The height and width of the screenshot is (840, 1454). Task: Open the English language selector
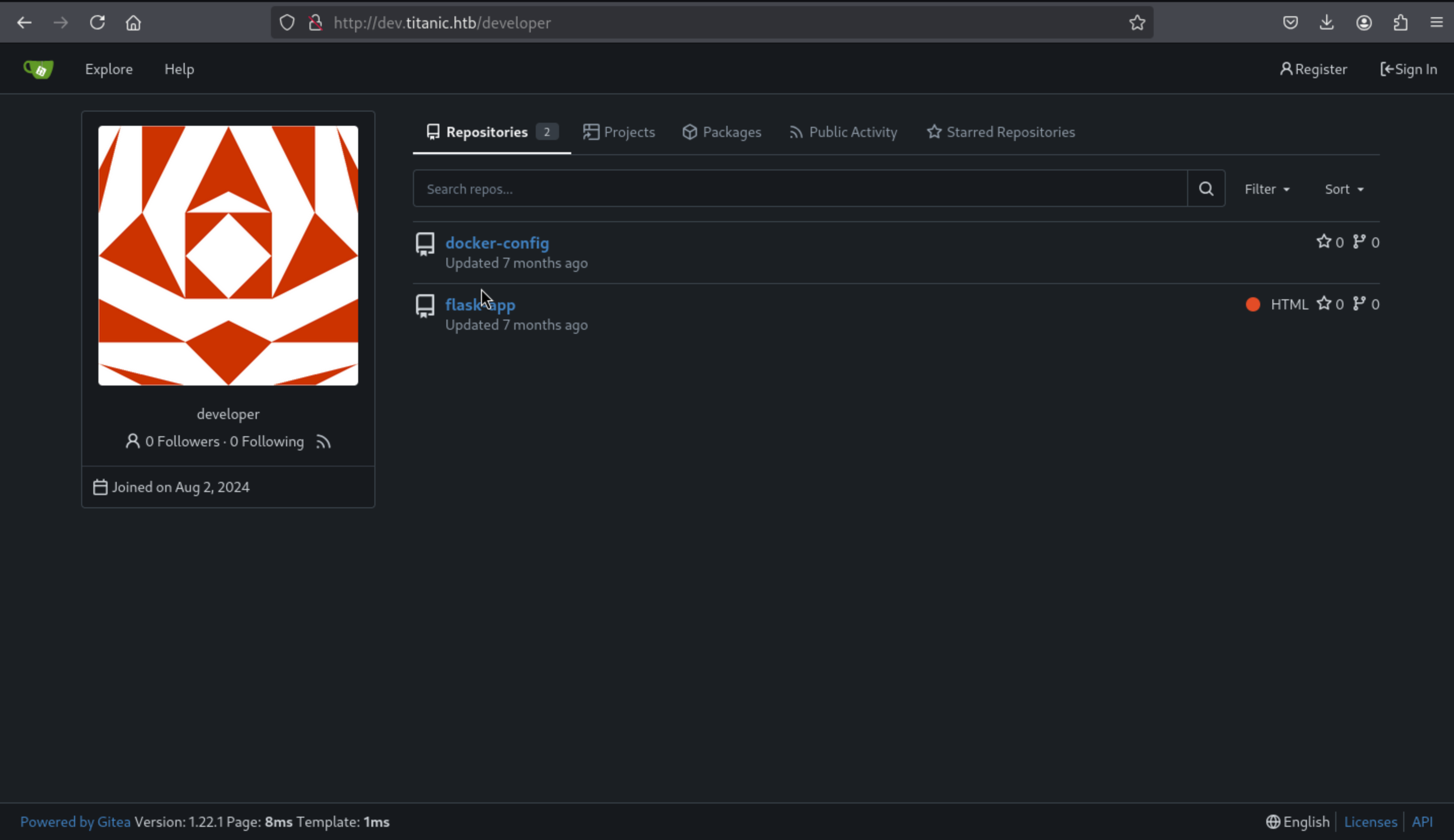tap(1298, 822)
